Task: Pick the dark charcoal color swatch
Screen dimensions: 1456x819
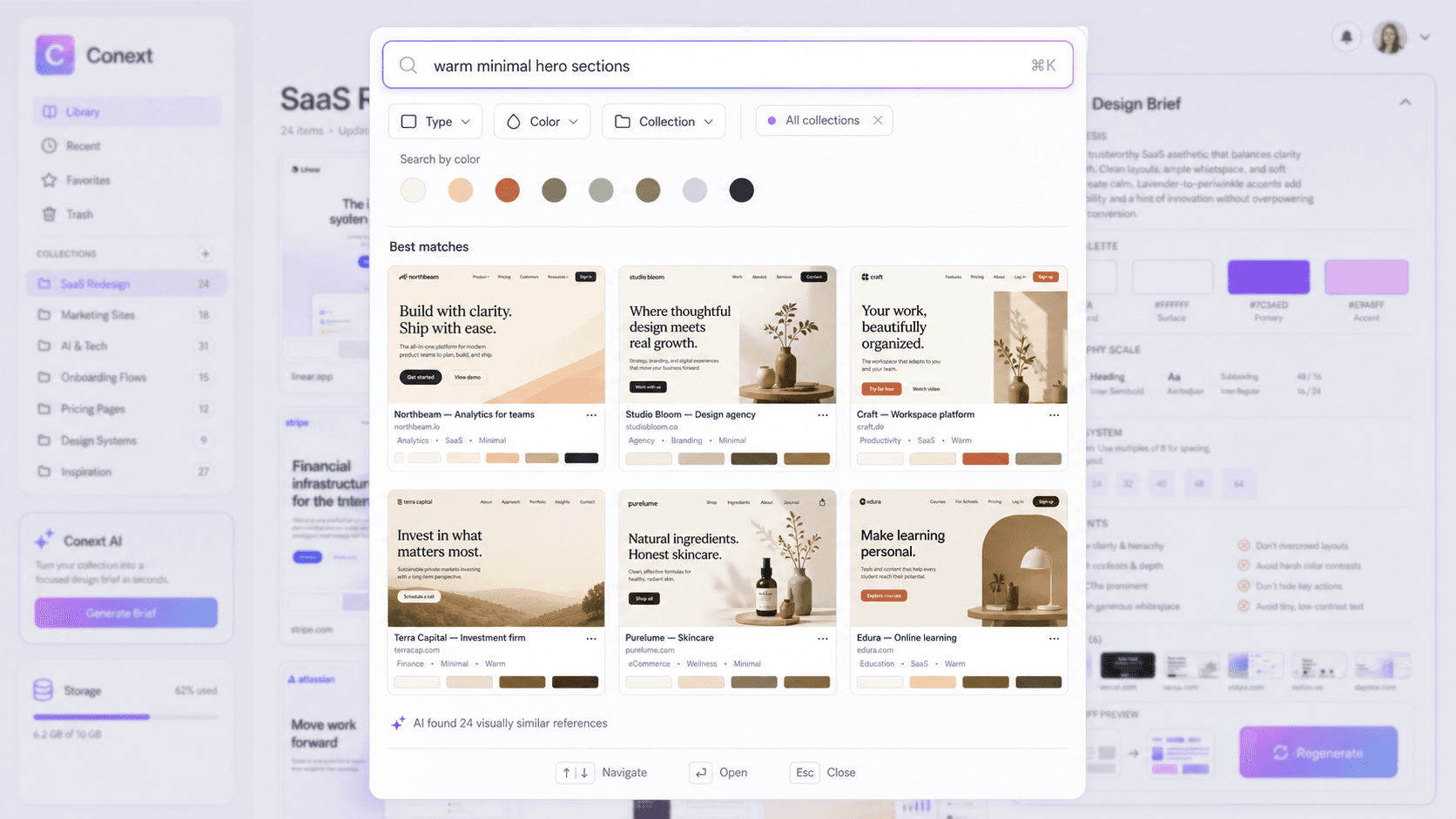Action: (x=741, y=190)
